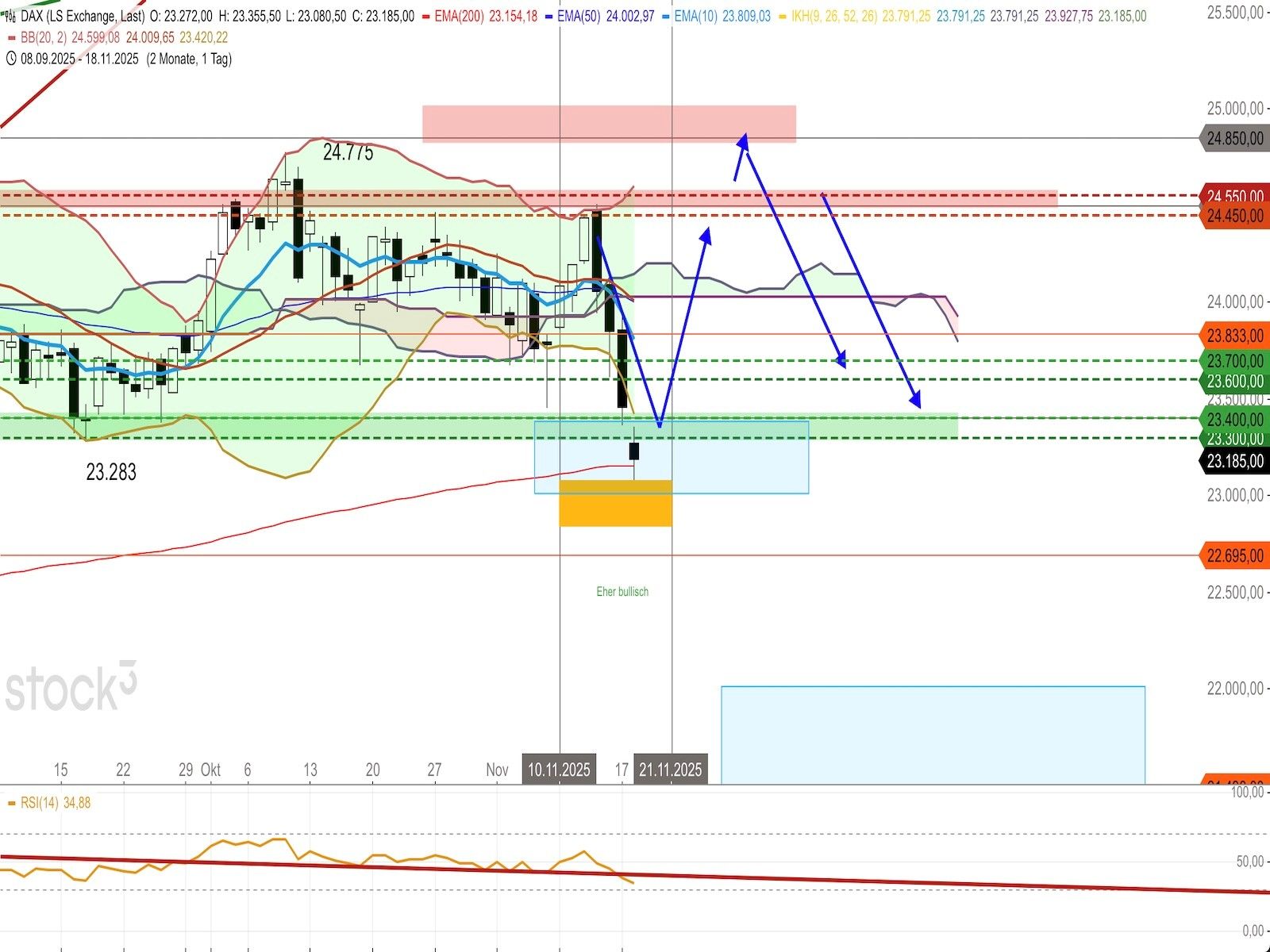1270x952 pixels.
Task: Click the stock3 watermark logo
Action: point(71,688)
